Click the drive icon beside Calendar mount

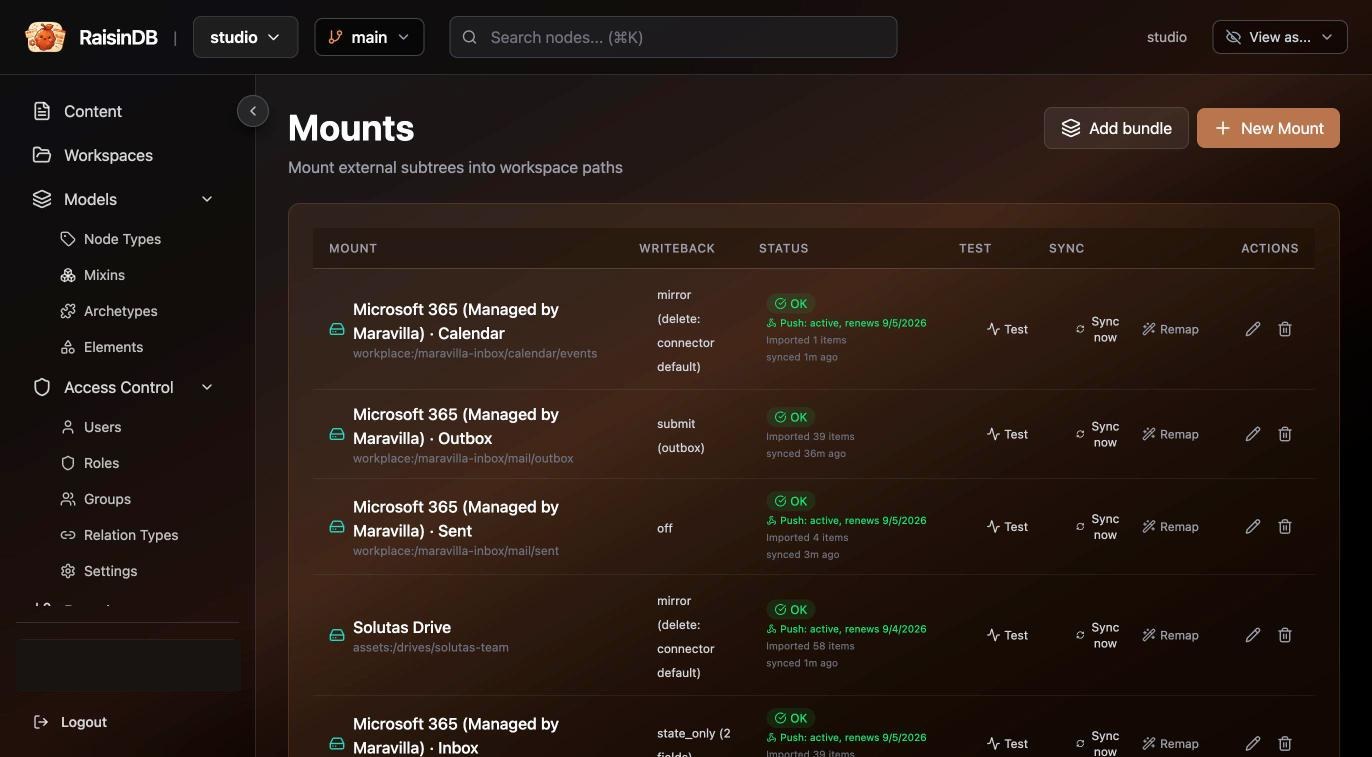[337, 329]
